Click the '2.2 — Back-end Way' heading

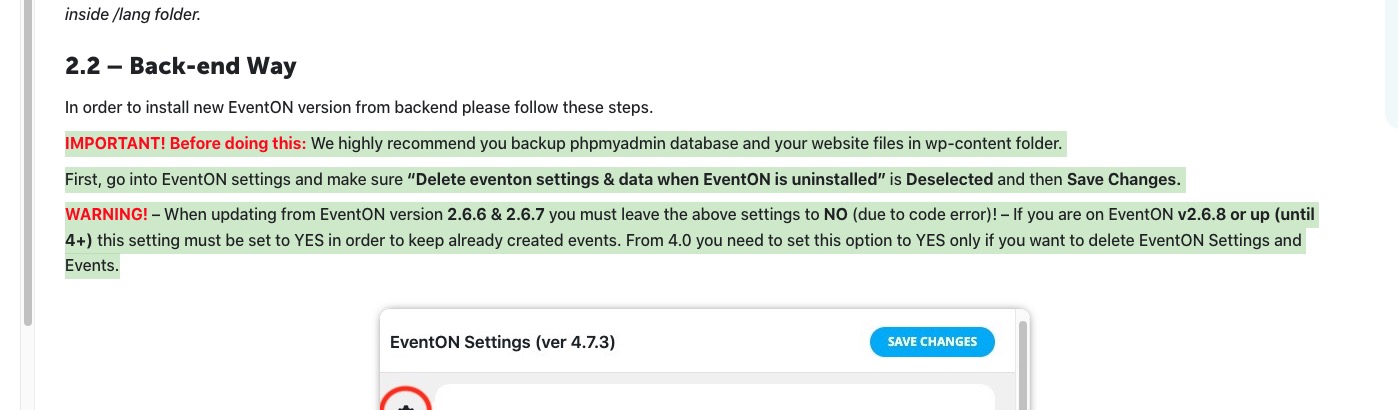pyautogui.click(x=181, y=67)
